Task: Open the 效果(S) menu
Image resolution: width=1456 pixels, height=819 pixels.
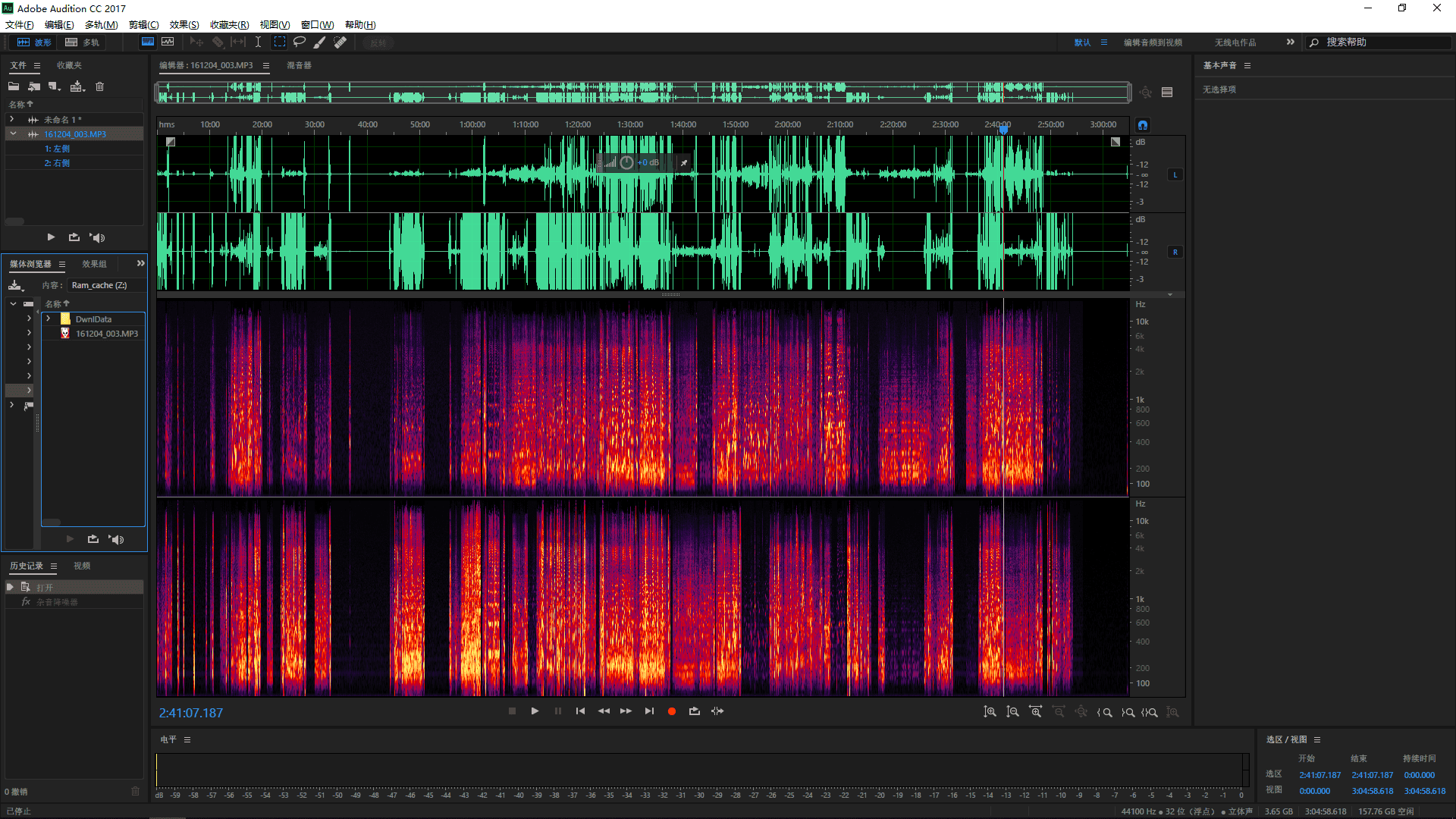Action: coord(184,25)
